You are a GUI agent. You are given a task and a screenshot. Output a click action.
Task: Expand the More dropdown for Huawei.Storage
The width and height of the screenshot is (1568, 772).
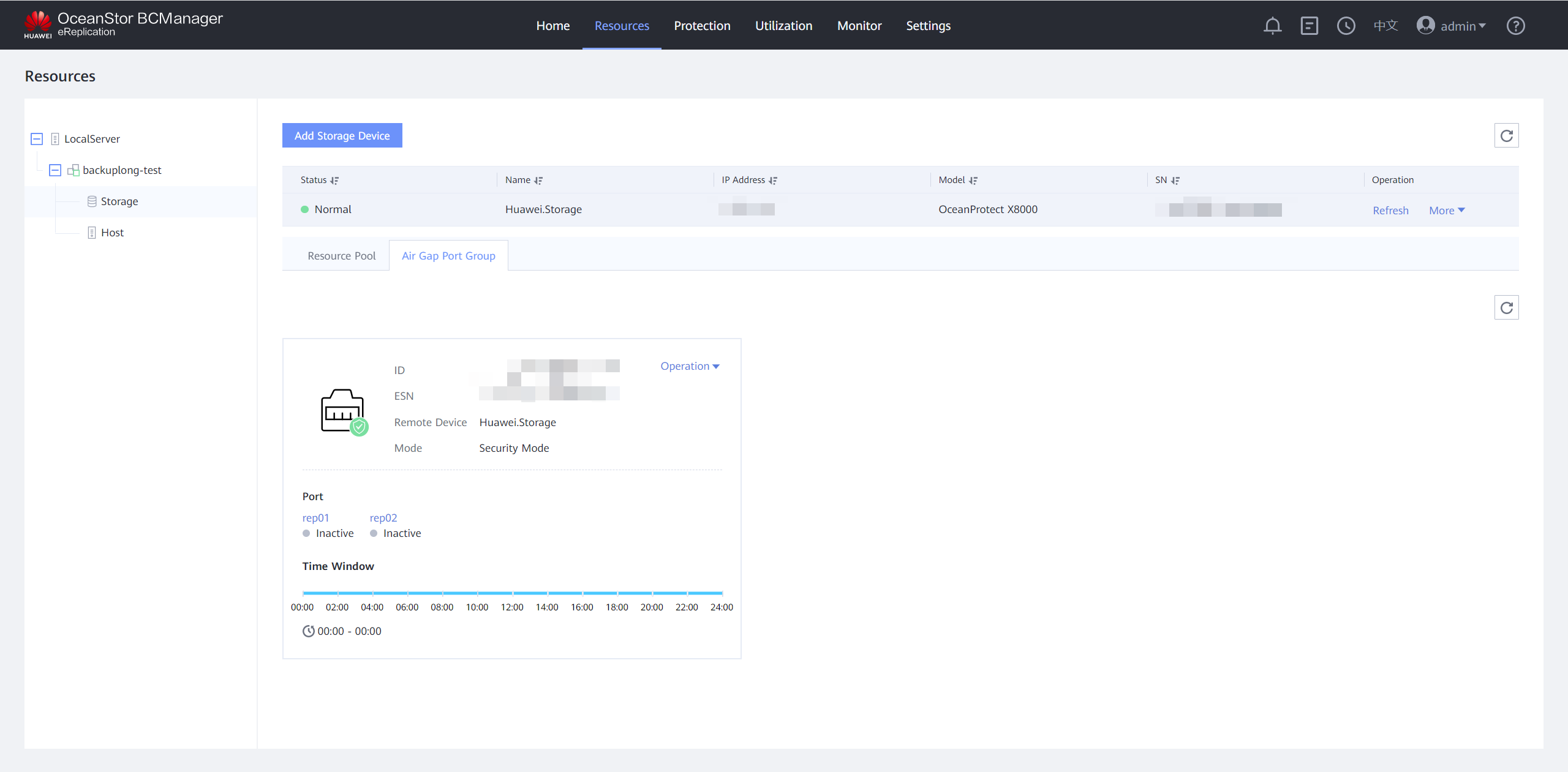click(1447, 211)
